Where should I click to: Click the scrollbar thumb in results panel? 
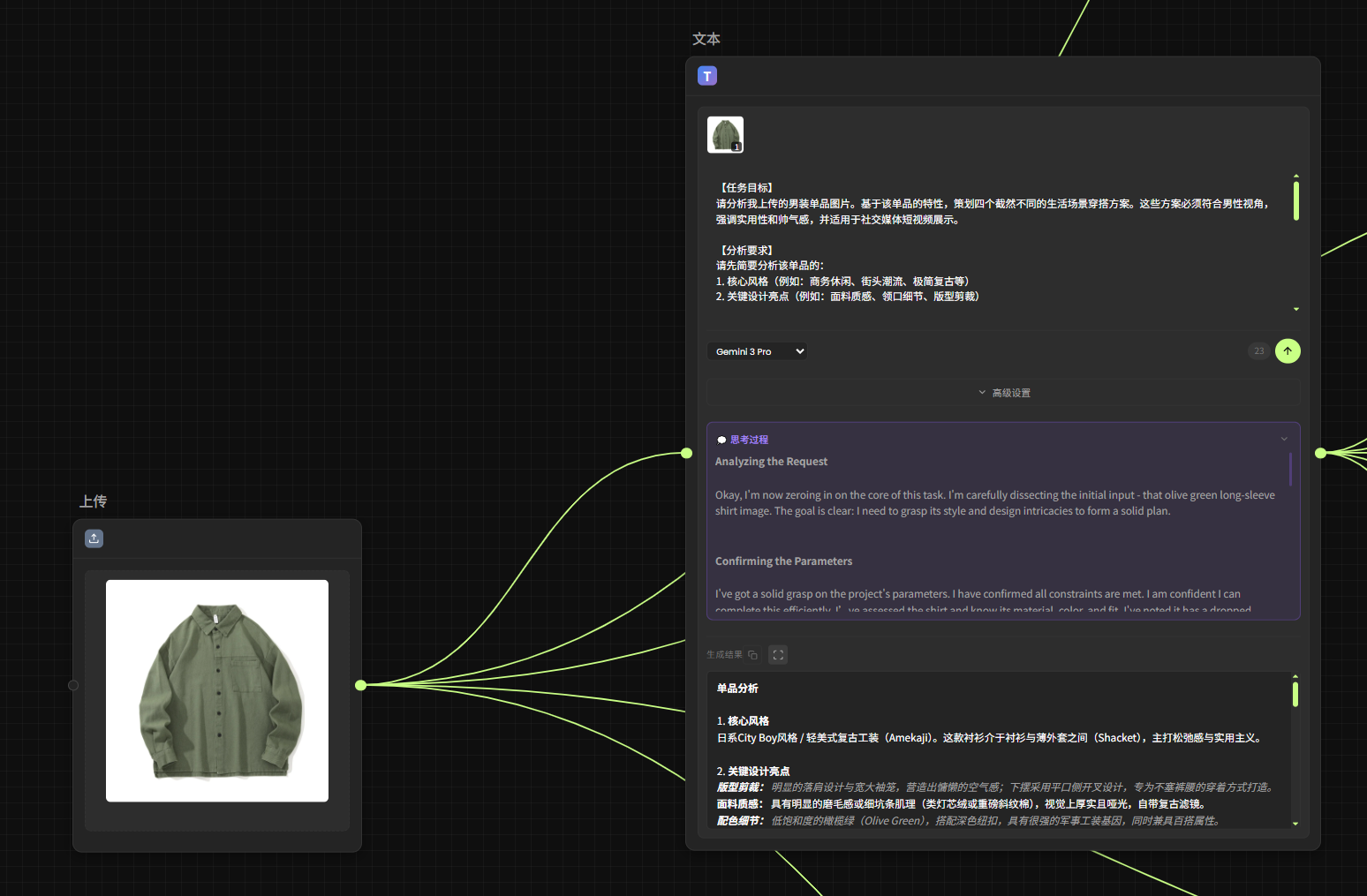[1295, 694]
